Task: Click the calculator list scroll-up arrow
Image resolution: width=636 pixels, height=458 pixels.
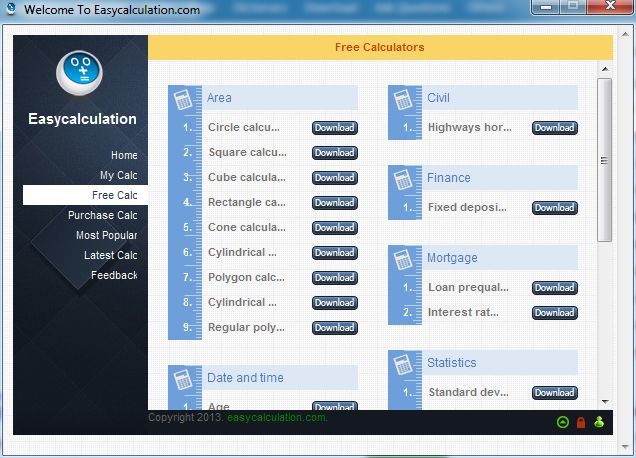Action: (605, 69)
